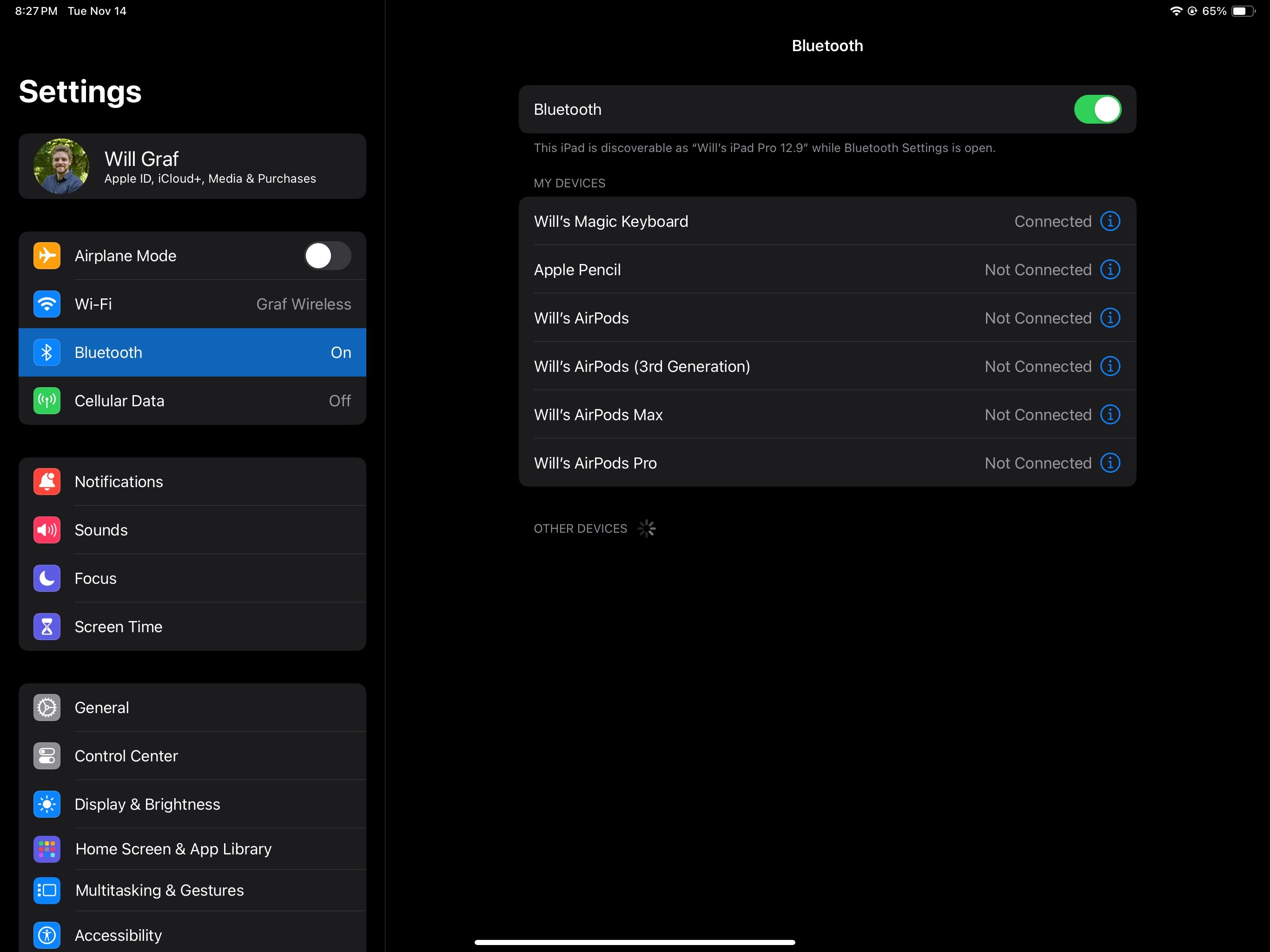Open Notifications via the red bell icon
Screen dimensions: 1270x952
pos(46,481)
